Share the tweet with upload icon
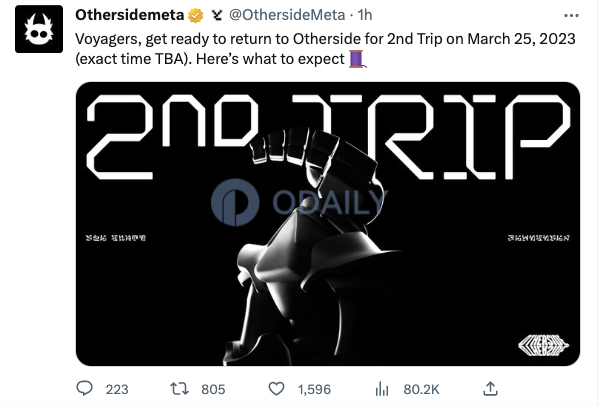This screenshot has height=406, width=600. coord(490,388)
